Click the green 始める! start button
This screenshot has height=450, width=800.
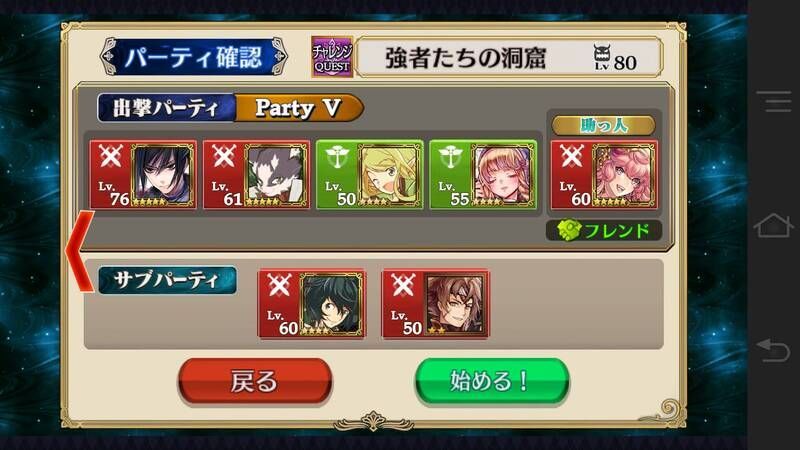[492, 381]
